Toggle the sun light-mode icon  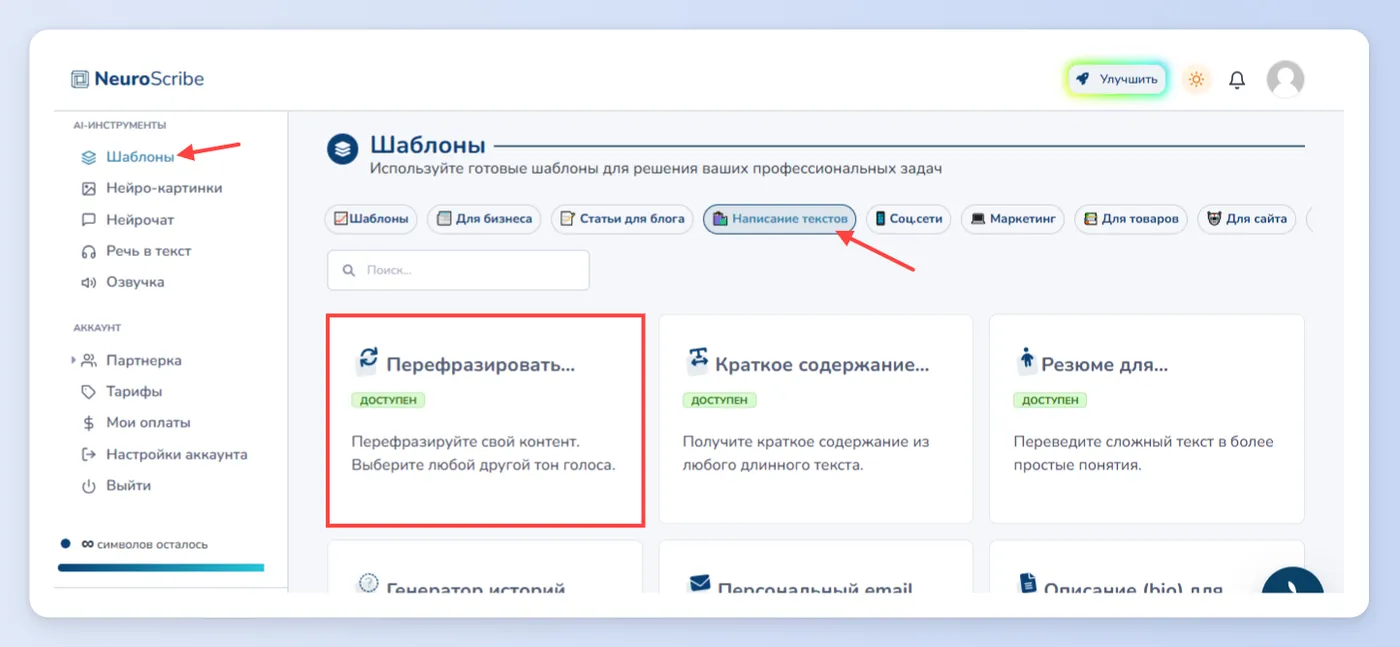[1196, 80]
